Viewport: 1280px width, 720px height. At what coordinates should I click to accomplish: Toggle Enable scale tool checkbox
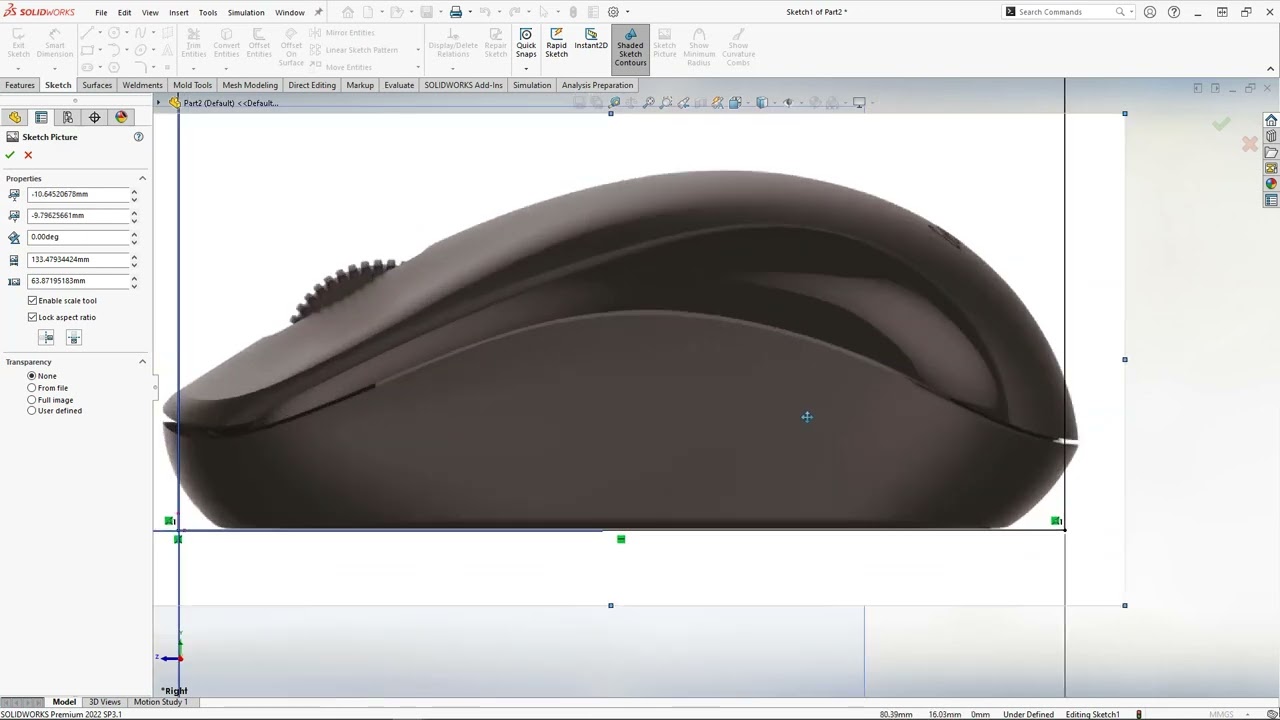33,300
